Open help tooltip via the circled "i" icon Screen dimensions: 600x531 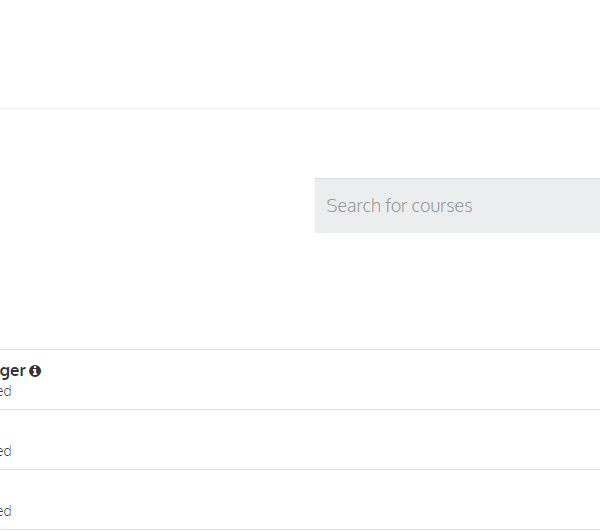tap(35, 371)
